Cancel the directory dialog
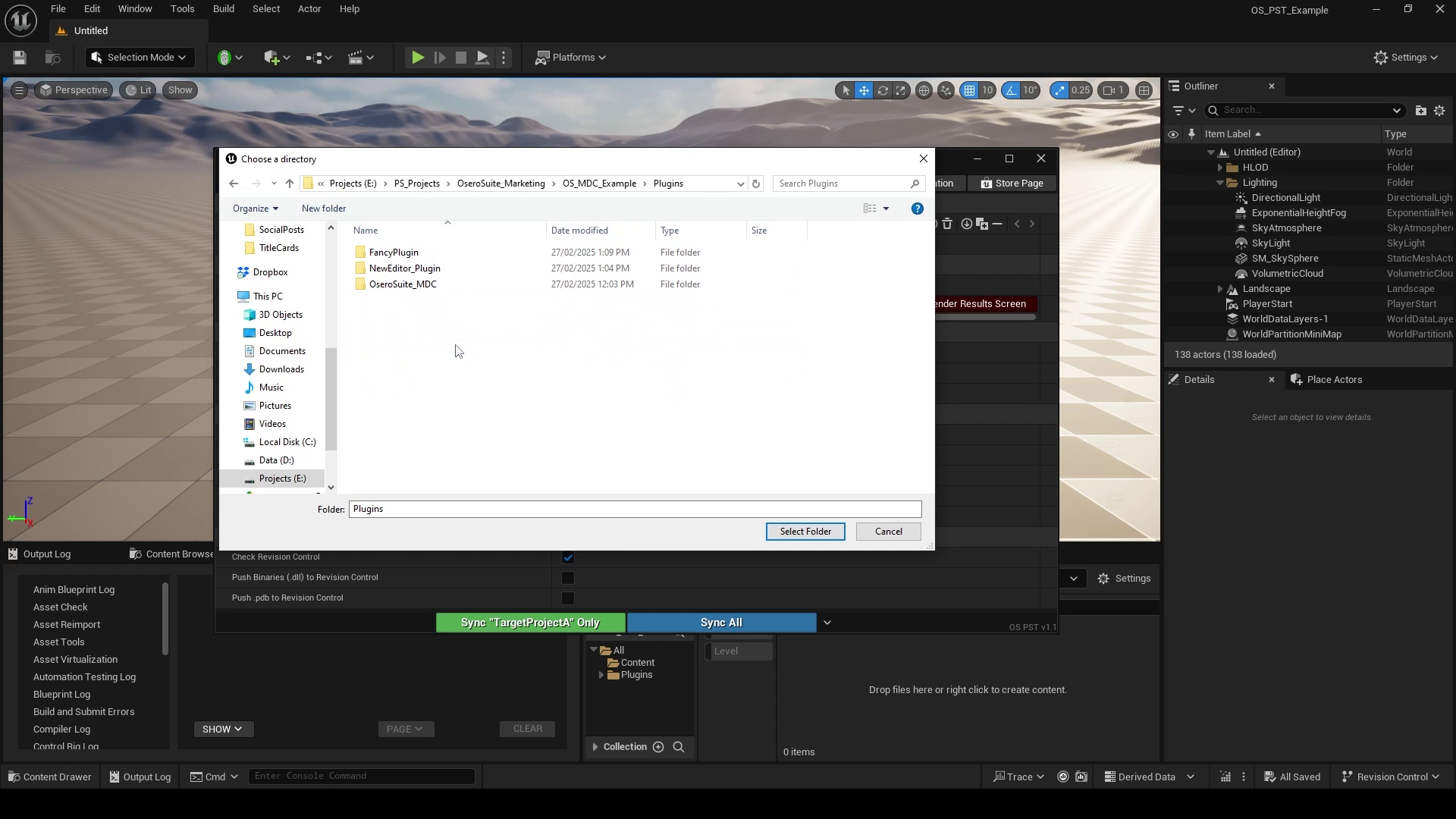 point(888,532)
